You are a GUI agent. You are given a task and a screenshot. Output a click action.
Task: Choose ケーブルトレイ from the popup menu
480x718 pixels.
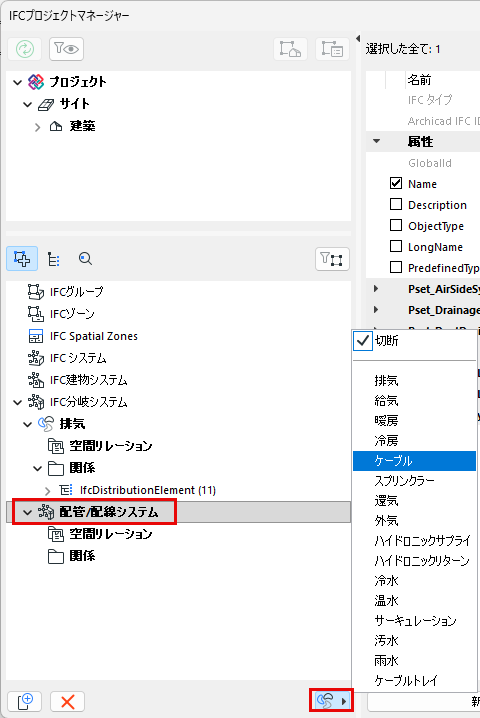coord(415,680)
